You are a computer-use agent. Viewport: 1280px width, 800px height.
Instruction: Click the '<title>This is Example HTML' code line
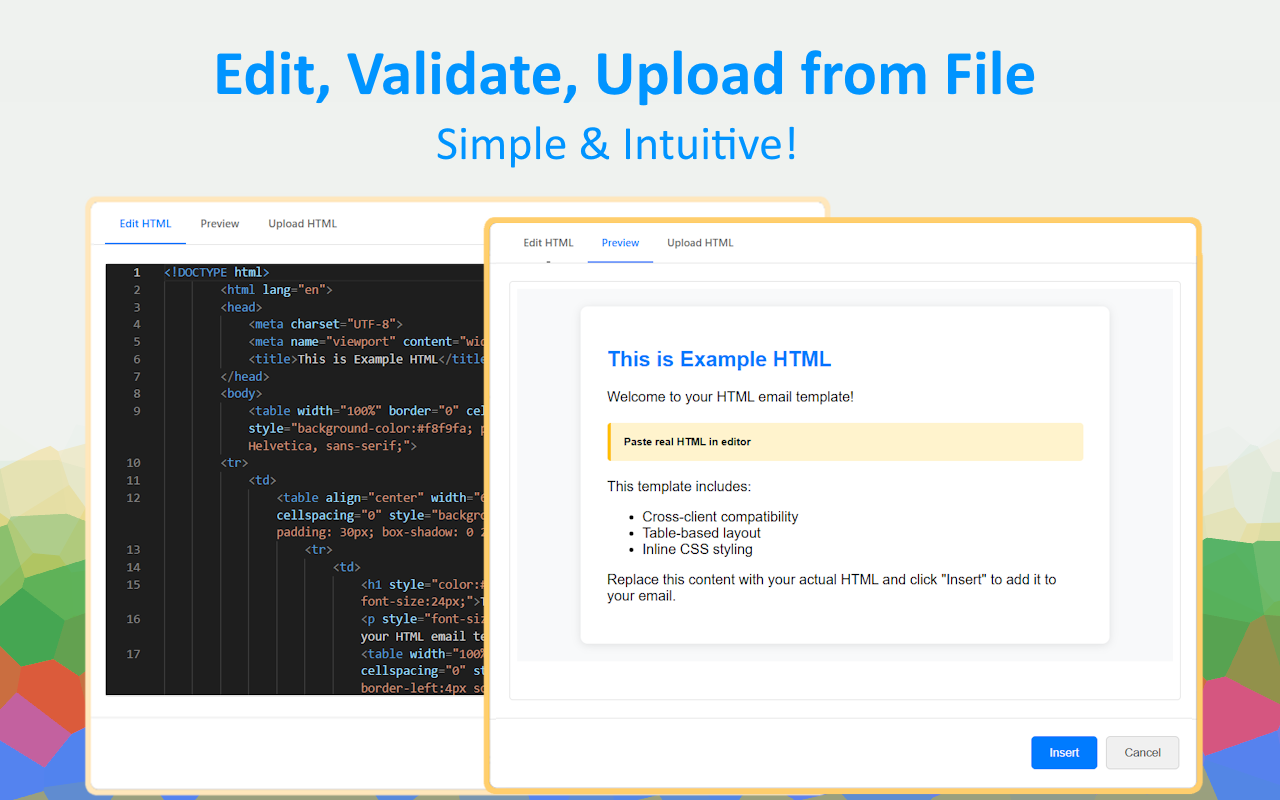click(367, 359)
